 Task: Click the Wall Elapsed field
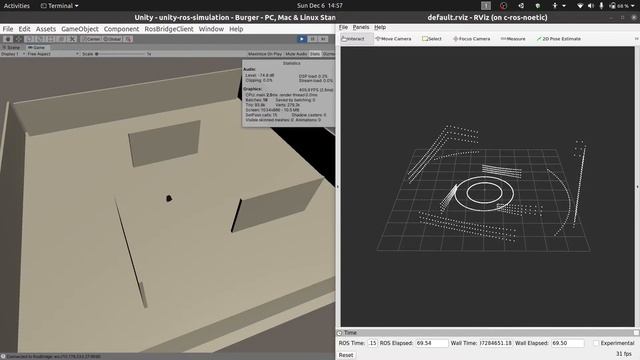[x=568, y=343]
